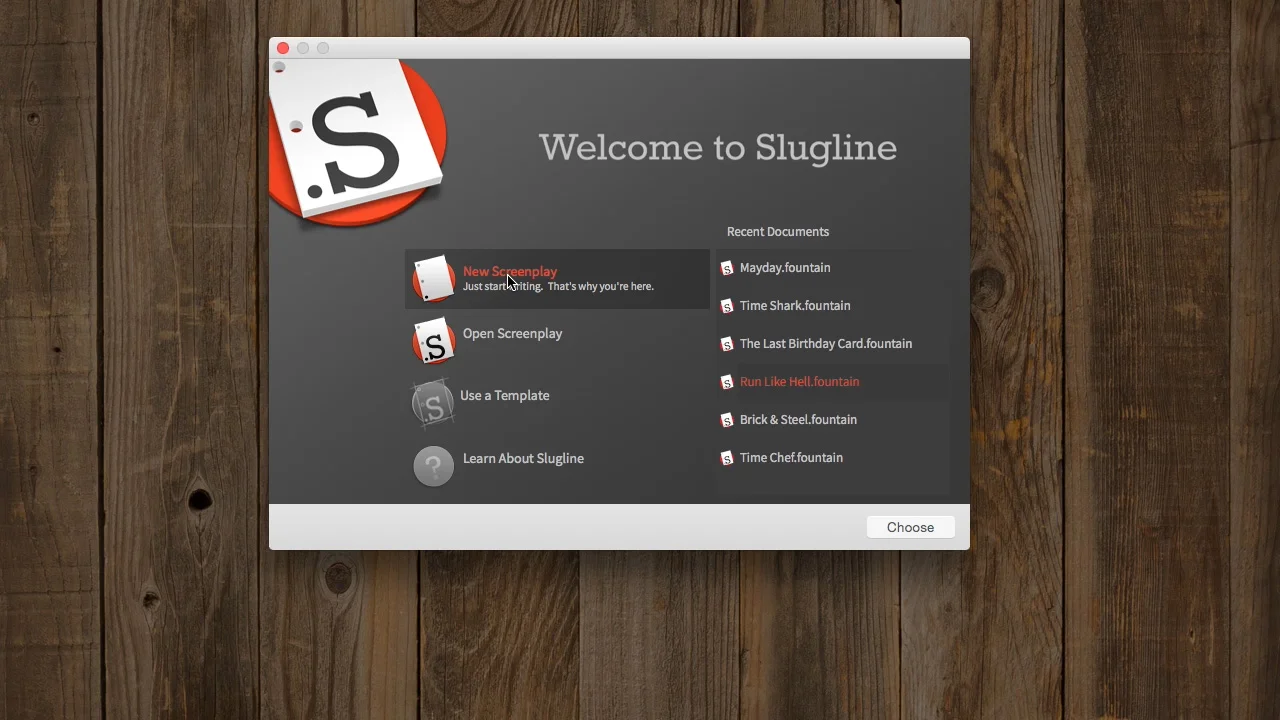The height and width of the screenshot is (720, 1280).
Task: Select Time Chef.fountain from the list
Action: click(x=791, y=457)
